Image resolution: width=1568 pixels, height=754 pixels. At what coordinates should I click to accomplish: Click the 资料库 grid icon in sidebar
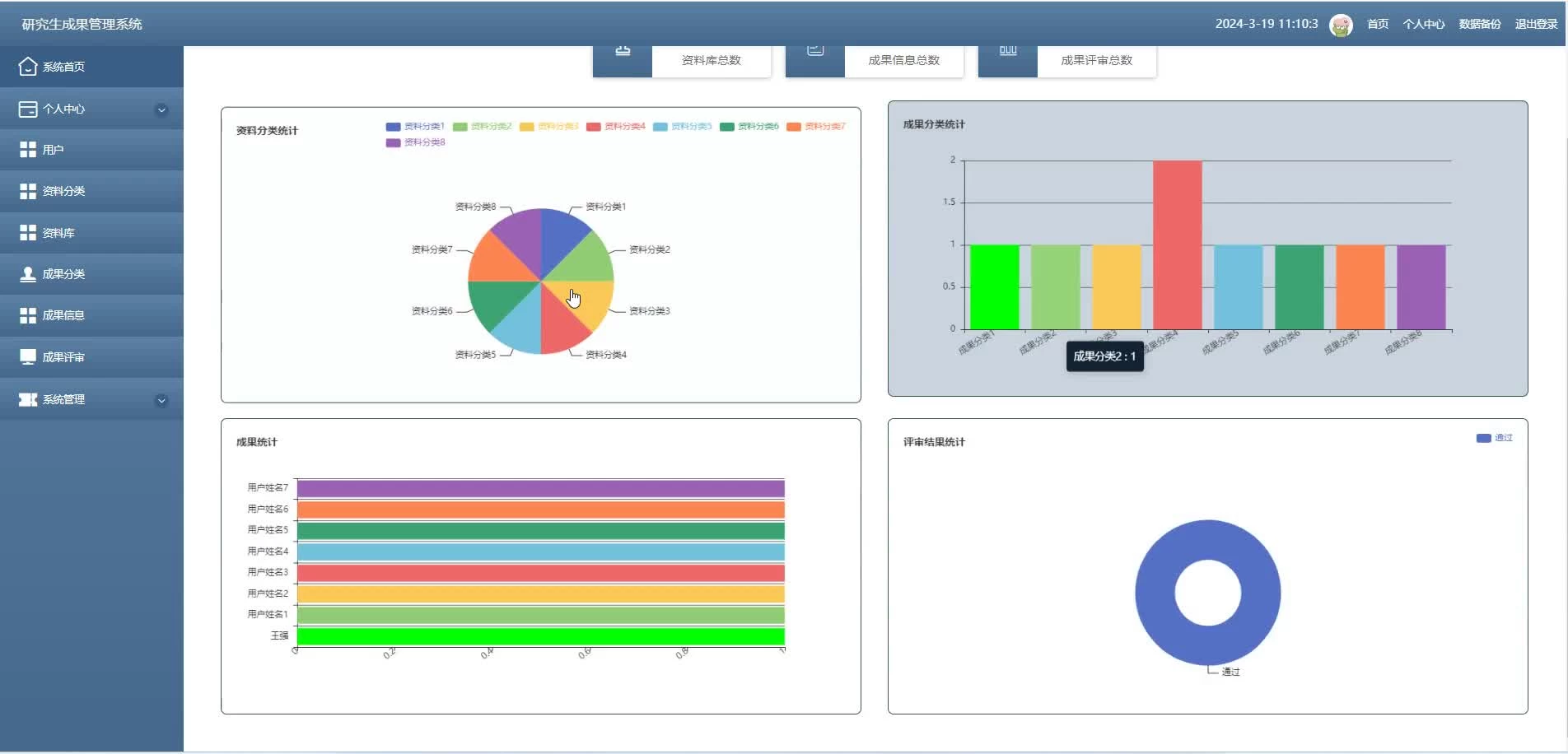coord(28,233)
